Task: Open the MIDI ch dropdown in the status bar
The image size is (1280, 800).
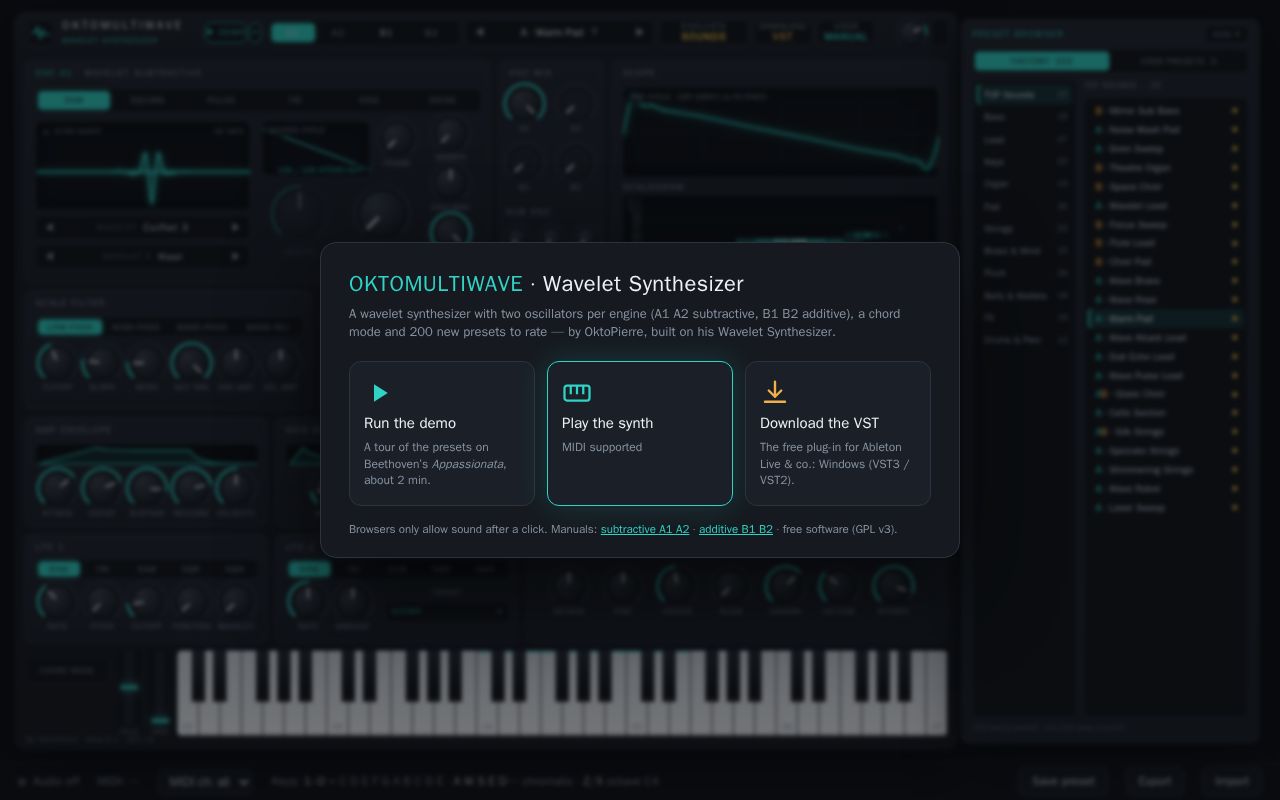Action: (208, 782)
